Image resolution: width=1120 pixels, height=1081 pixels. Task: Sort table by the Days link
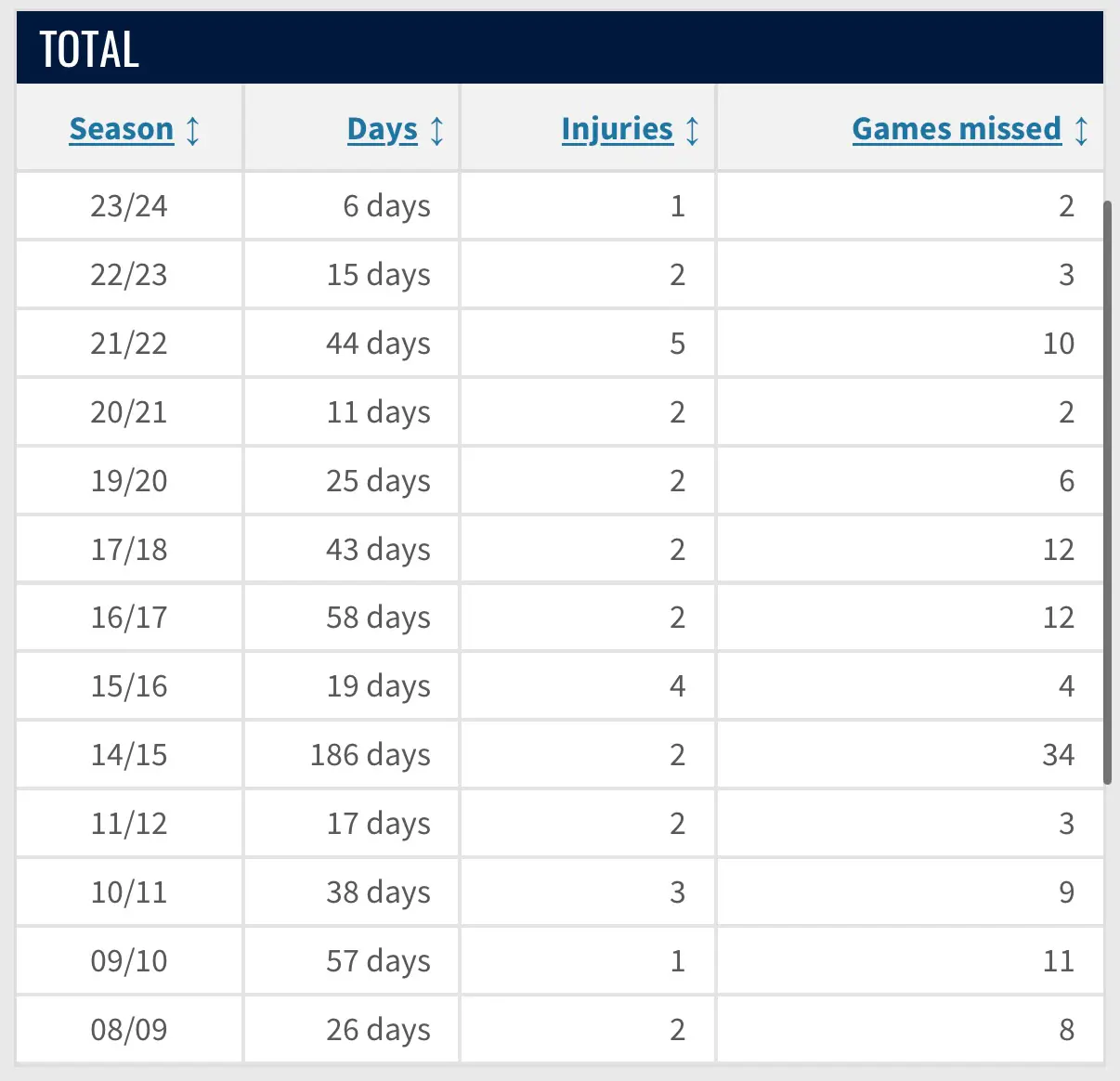[x=383, y=129]
